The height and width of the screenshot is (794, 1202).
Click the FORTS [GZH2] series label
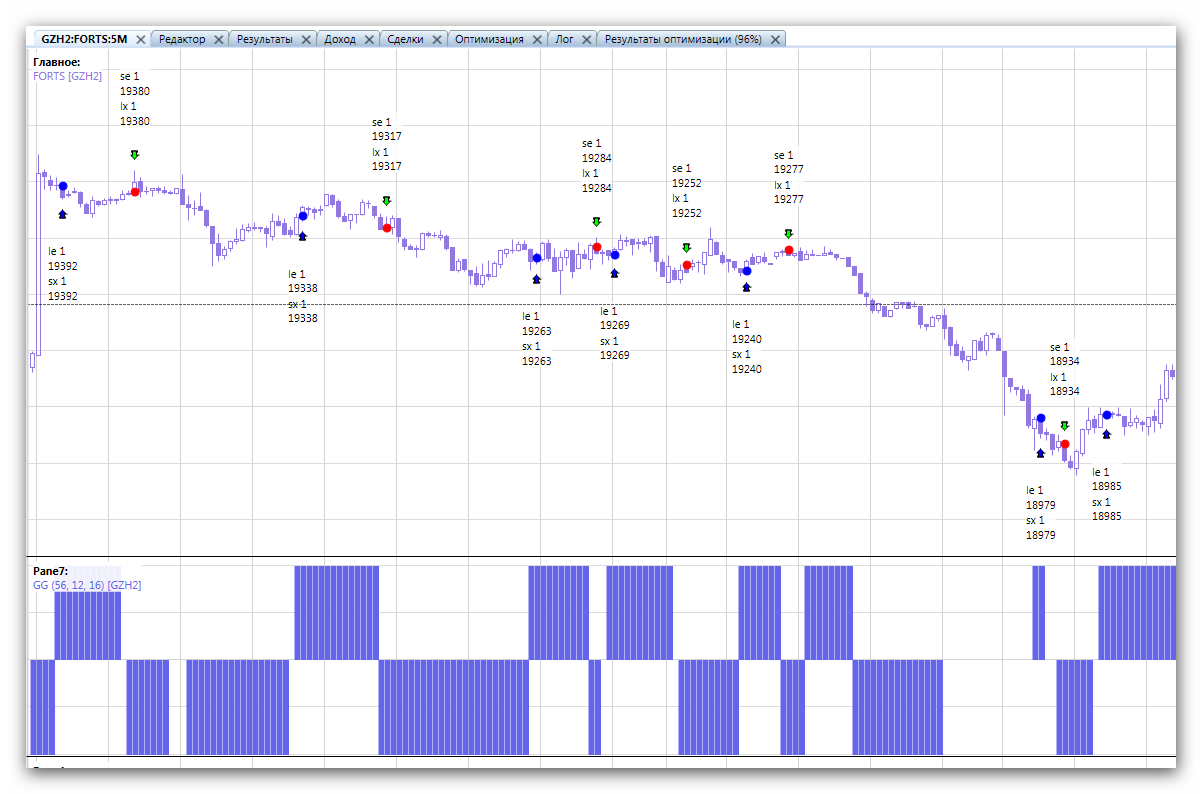(68, 76)
